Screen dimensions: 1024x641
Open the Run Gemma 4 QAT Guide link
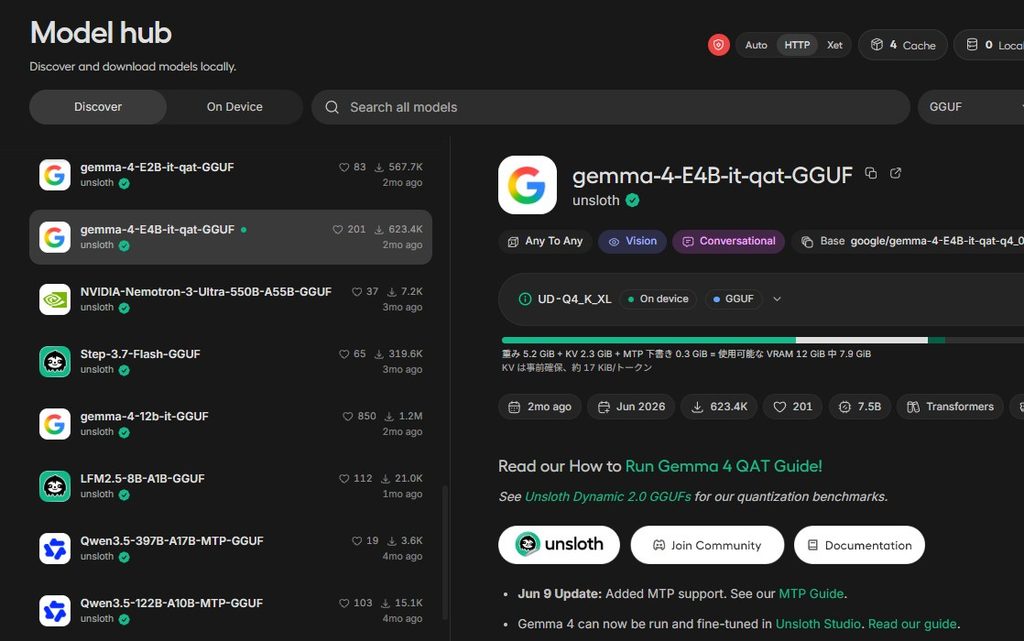coord(724,466)
